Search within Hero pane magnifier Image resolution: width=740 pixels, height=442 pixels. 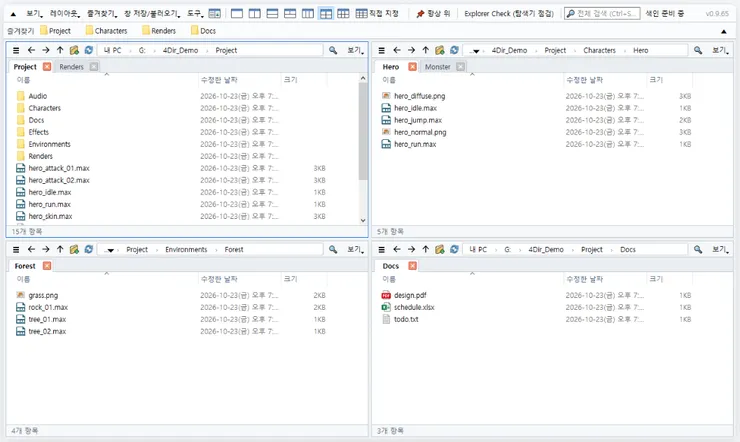698,50
